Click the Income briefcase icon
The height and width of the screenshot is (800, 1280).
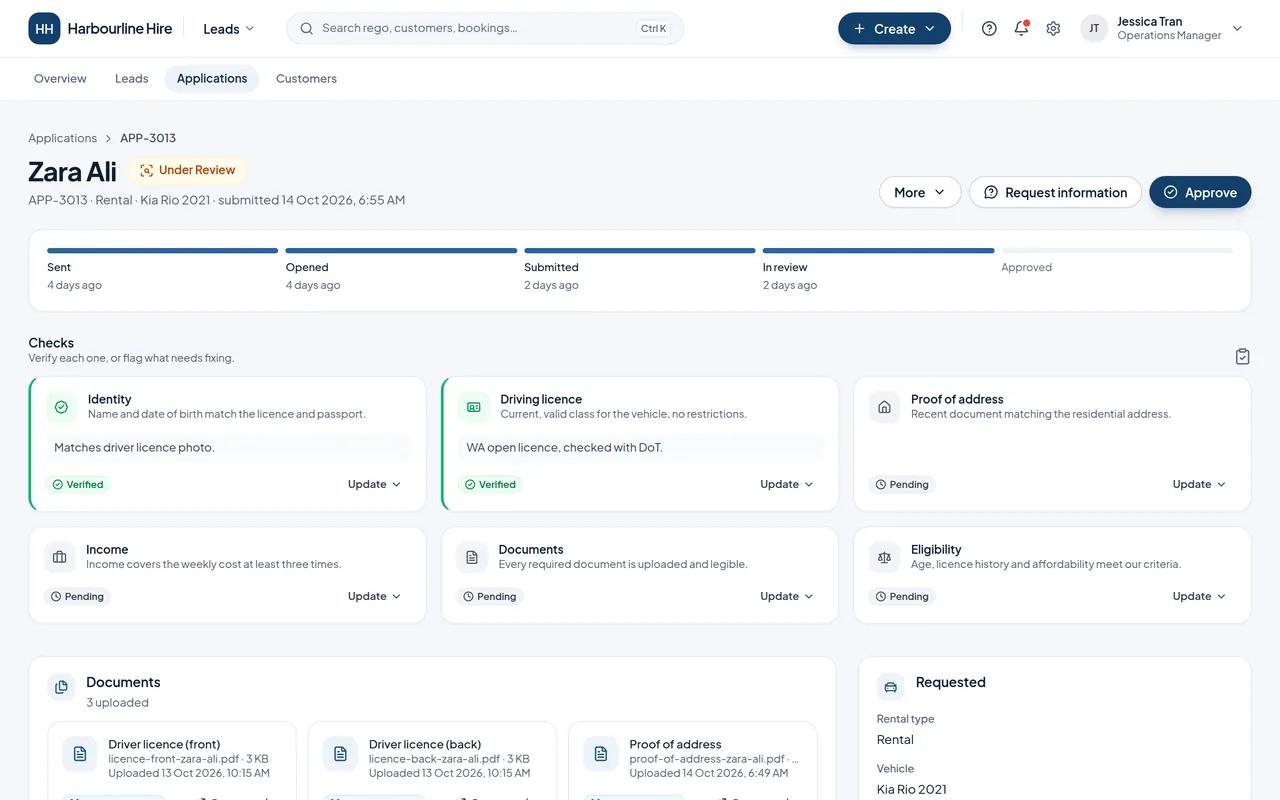pos(60,557)
